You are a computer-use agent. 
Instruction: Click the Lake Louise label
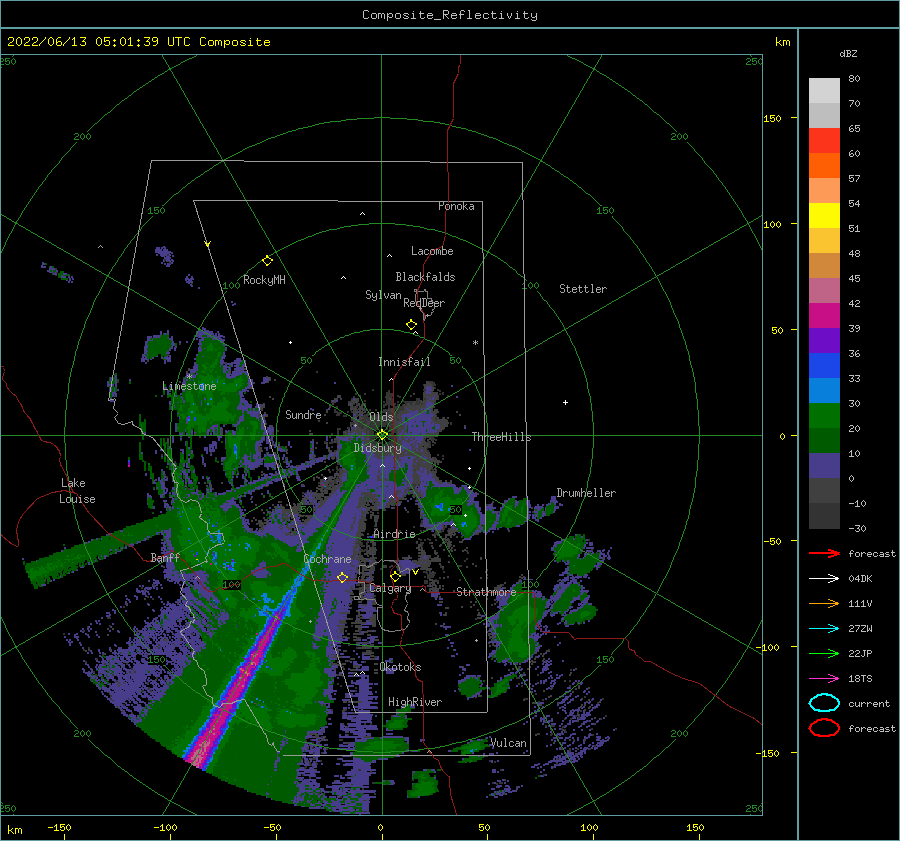(77, 491)
